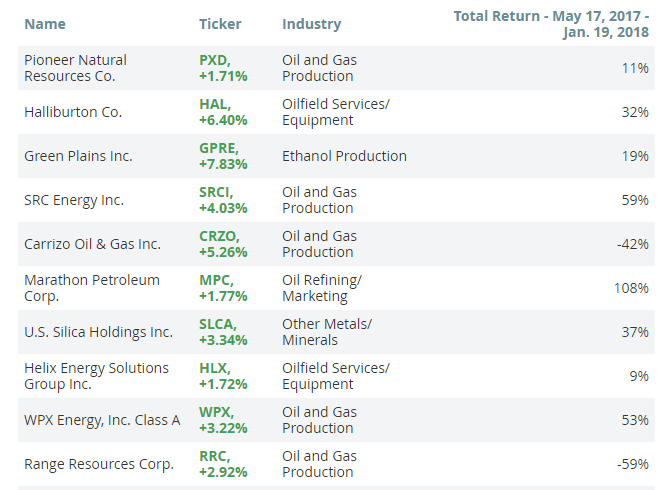Open the HAL ticker link
Screen dimensions: 670x490
click(x=213, y=104)
